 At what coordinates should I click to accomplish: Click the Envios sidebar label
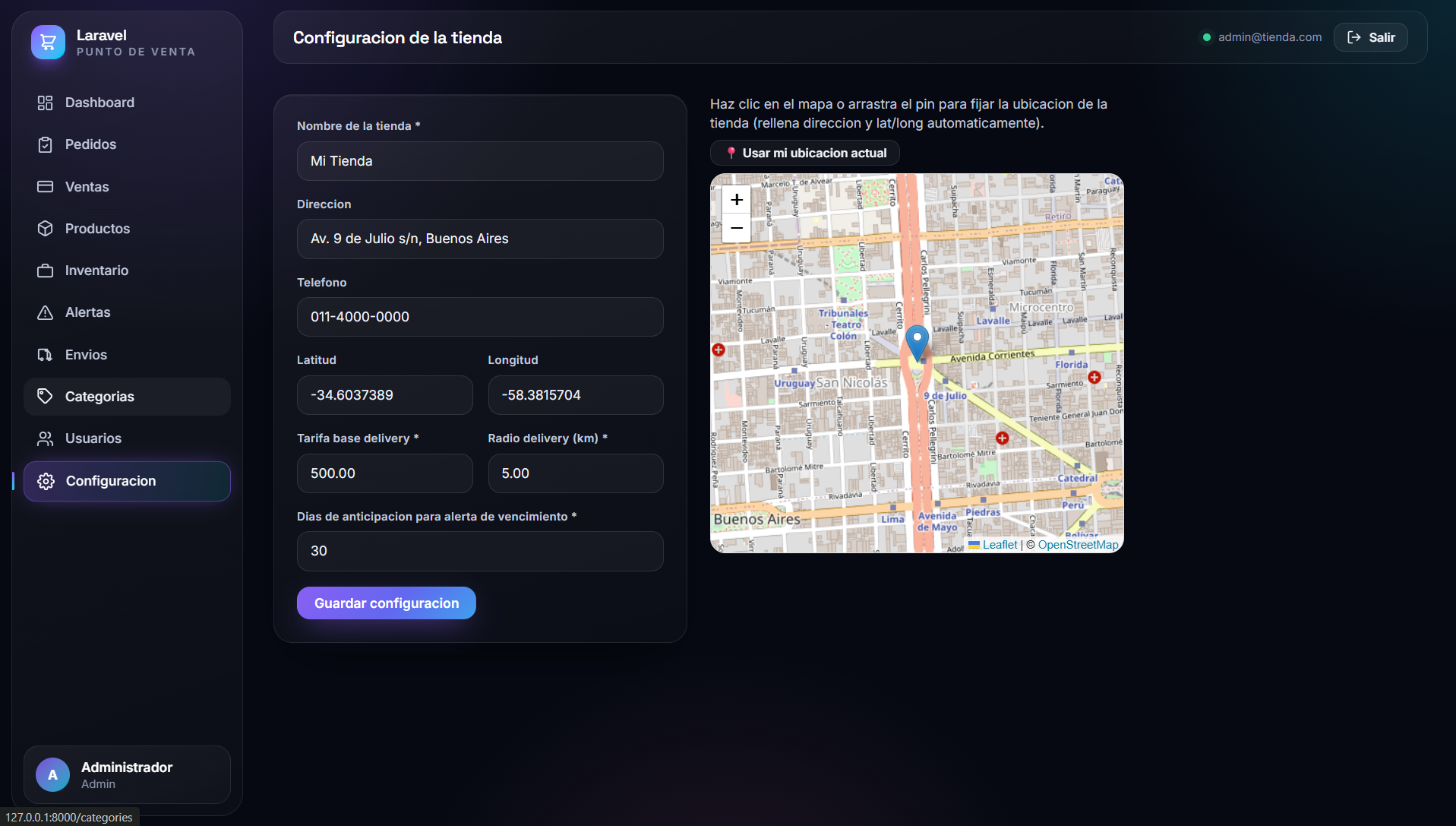tap(86, 355)
